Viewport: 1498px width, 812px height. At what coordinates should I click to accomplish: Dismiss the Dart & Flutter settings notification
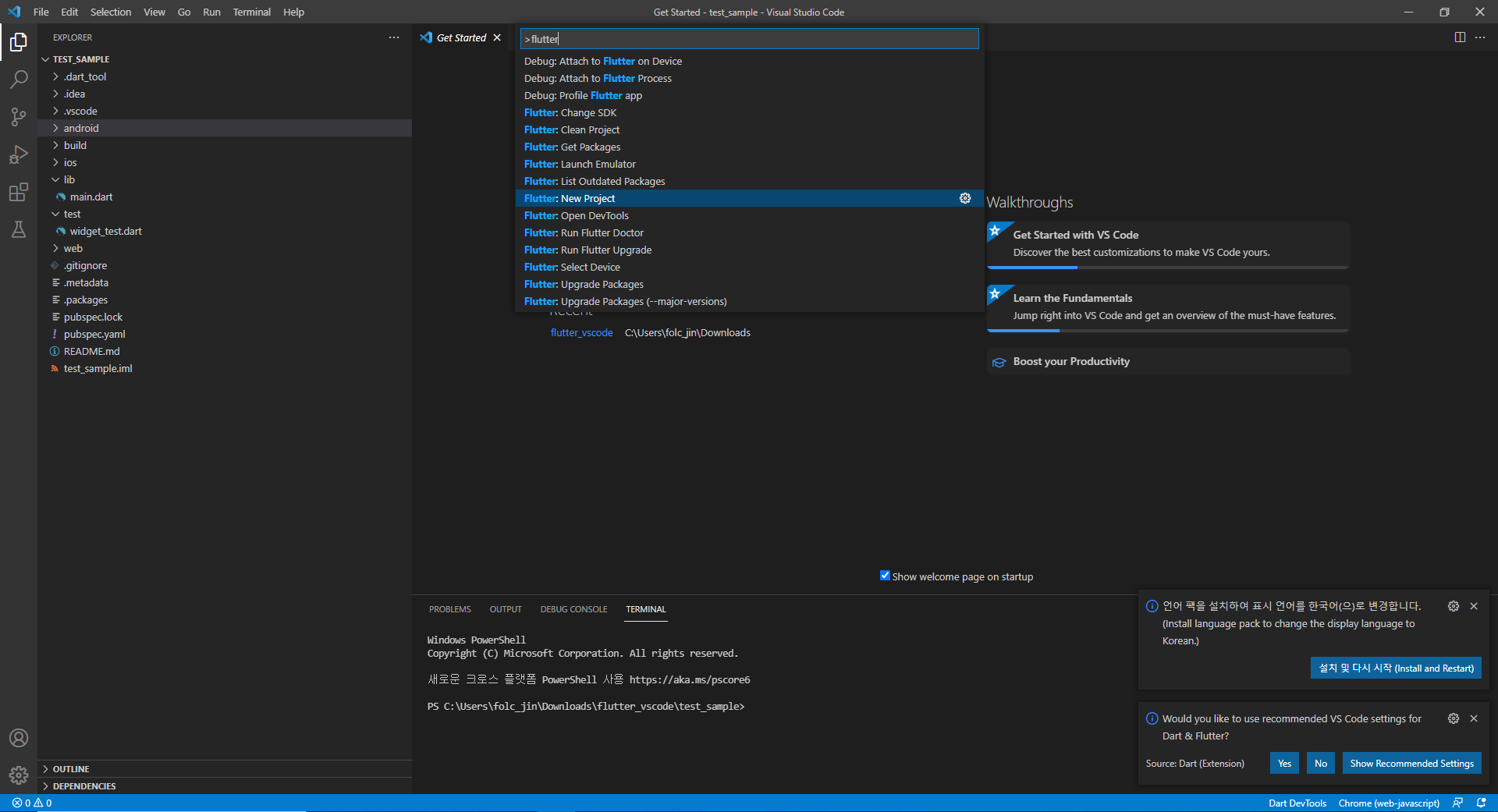pyautogui.click(x=1474, y=718)
